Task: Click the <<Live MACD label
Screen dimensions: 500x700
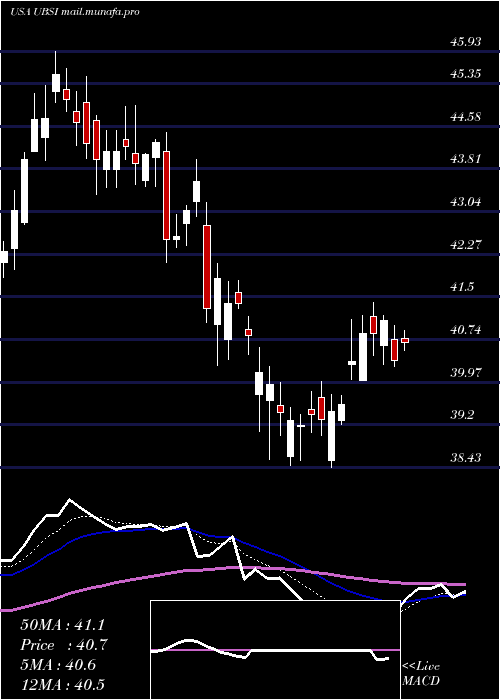Action: [421, 673]
